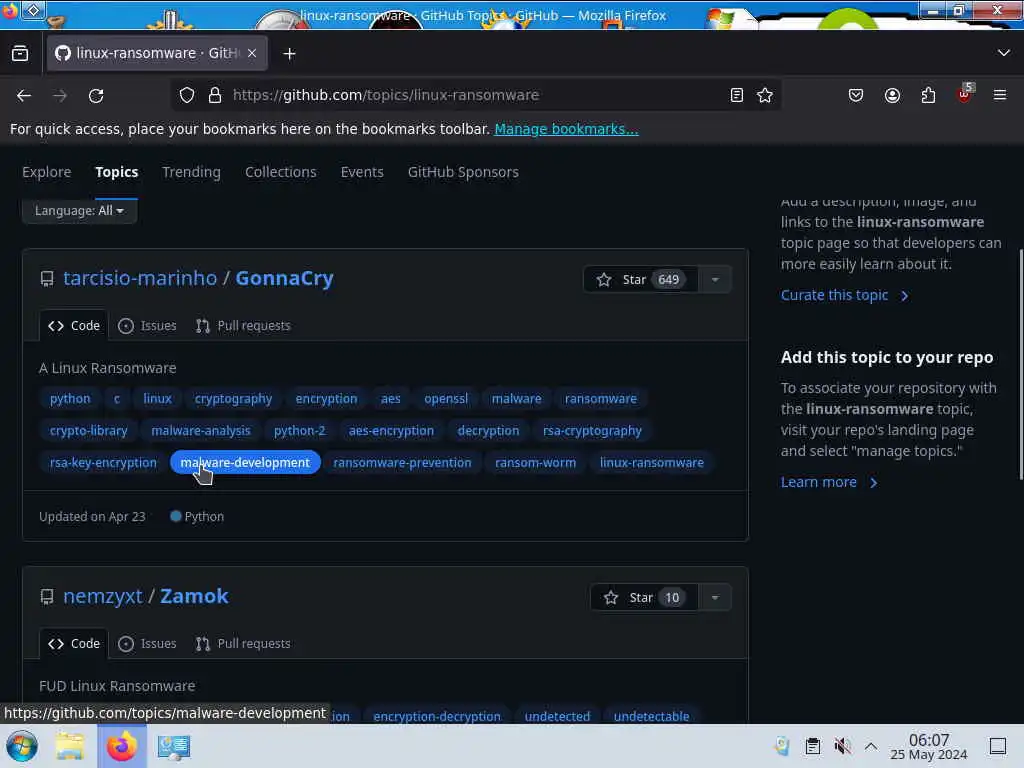Open the extensions puzzle icon
1024x768 pixels.
coord(928,95)
